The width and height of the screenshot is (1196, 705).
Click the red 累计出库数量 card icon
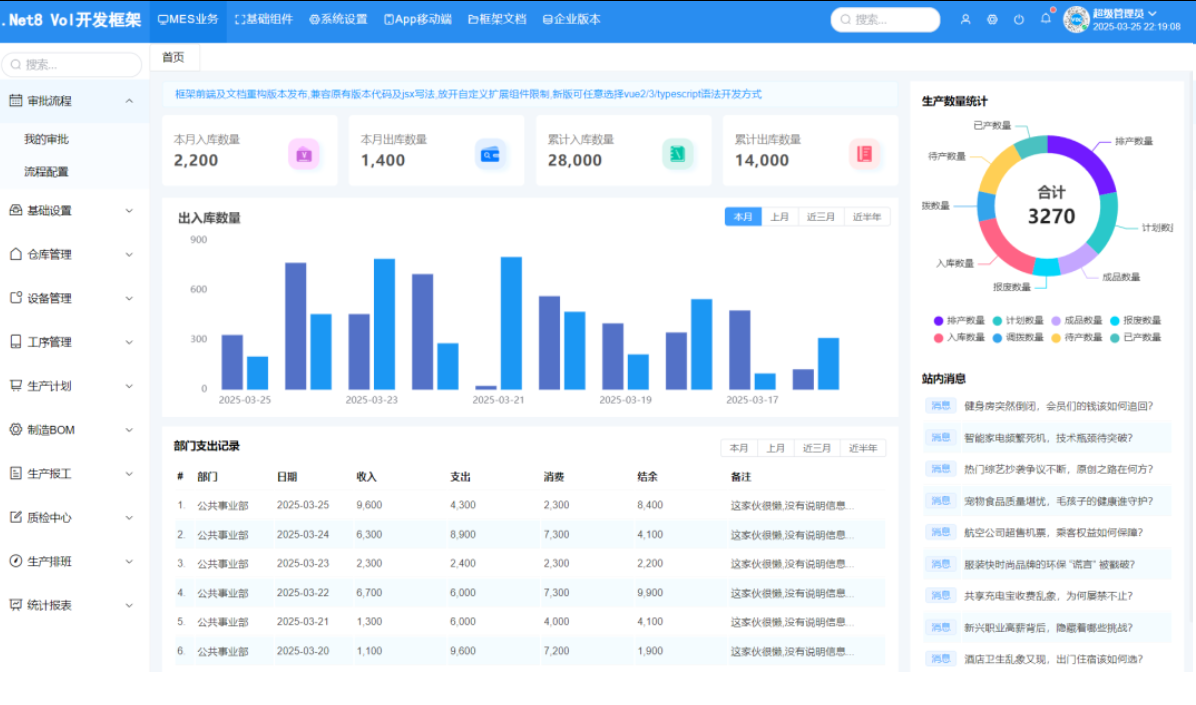(x=864, y=154)
